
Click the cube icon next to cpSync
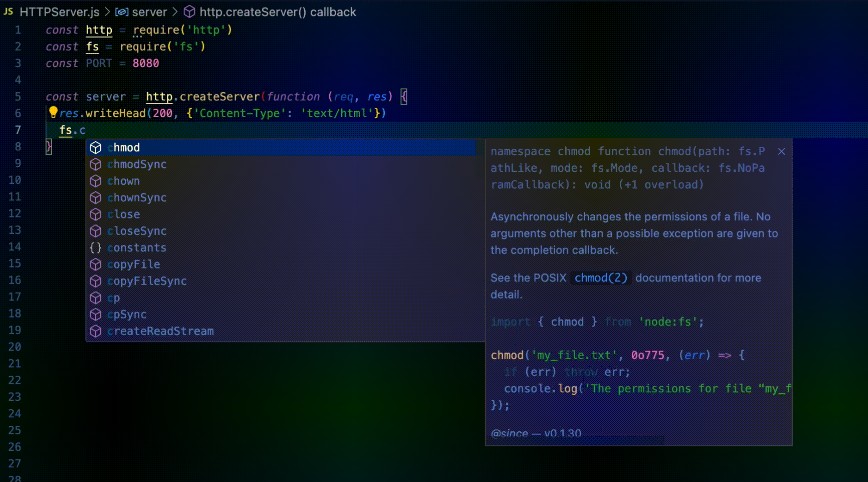click(95, 314)
